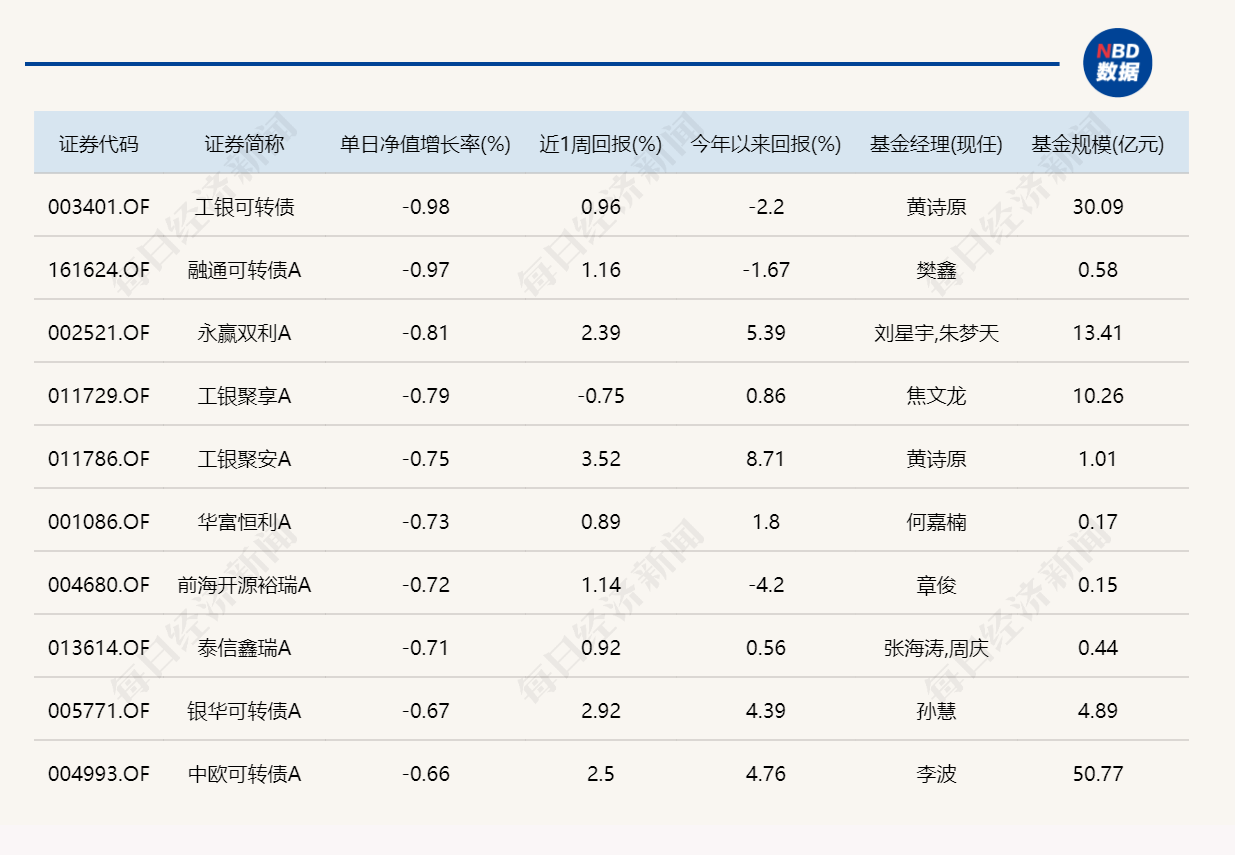Click fund code 004993.OF

(98, 774)
